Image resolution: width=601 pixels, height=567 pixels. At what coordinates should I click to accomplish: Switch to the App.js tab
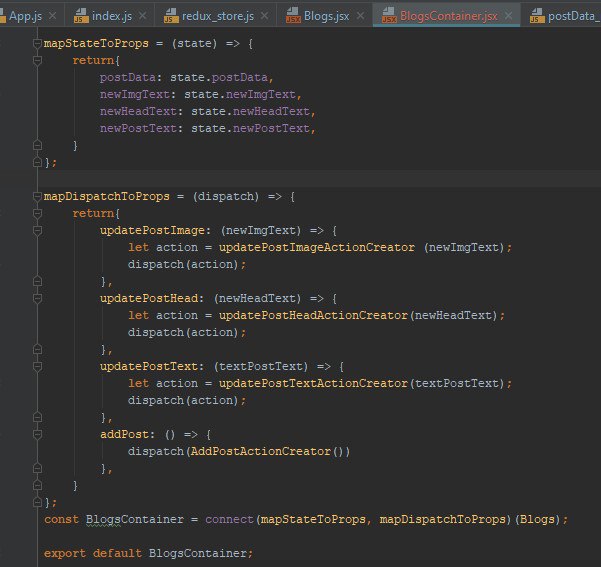(27, 15)
